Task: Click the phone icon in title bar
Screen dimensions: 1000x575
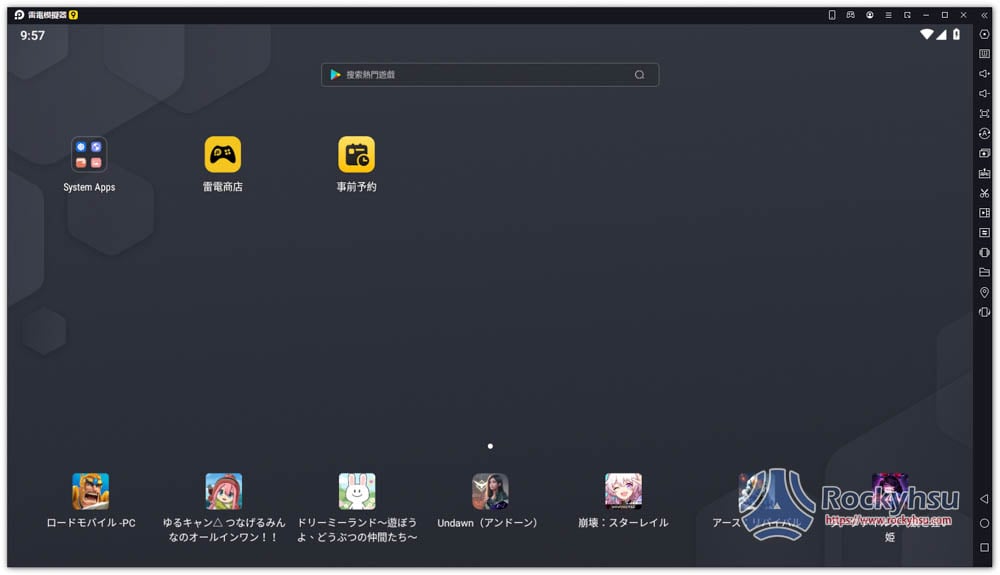Action: coord(832,15)
